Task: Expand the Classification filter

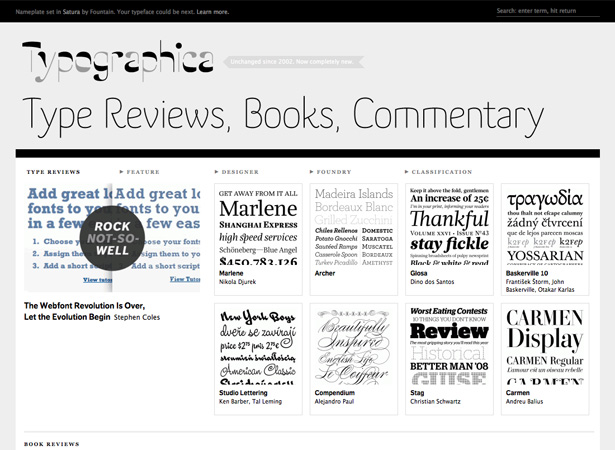Action: [438, 172]
